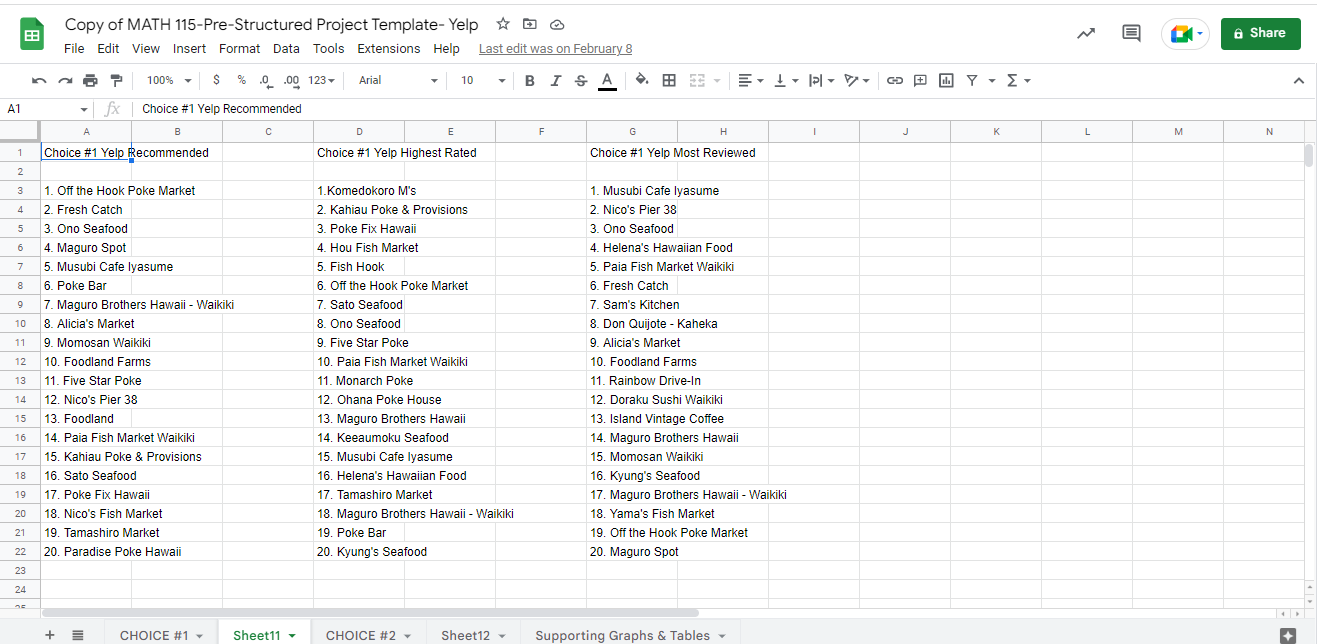
Task: Open the merge cells dropdown arrow
Action: [717, 80]
